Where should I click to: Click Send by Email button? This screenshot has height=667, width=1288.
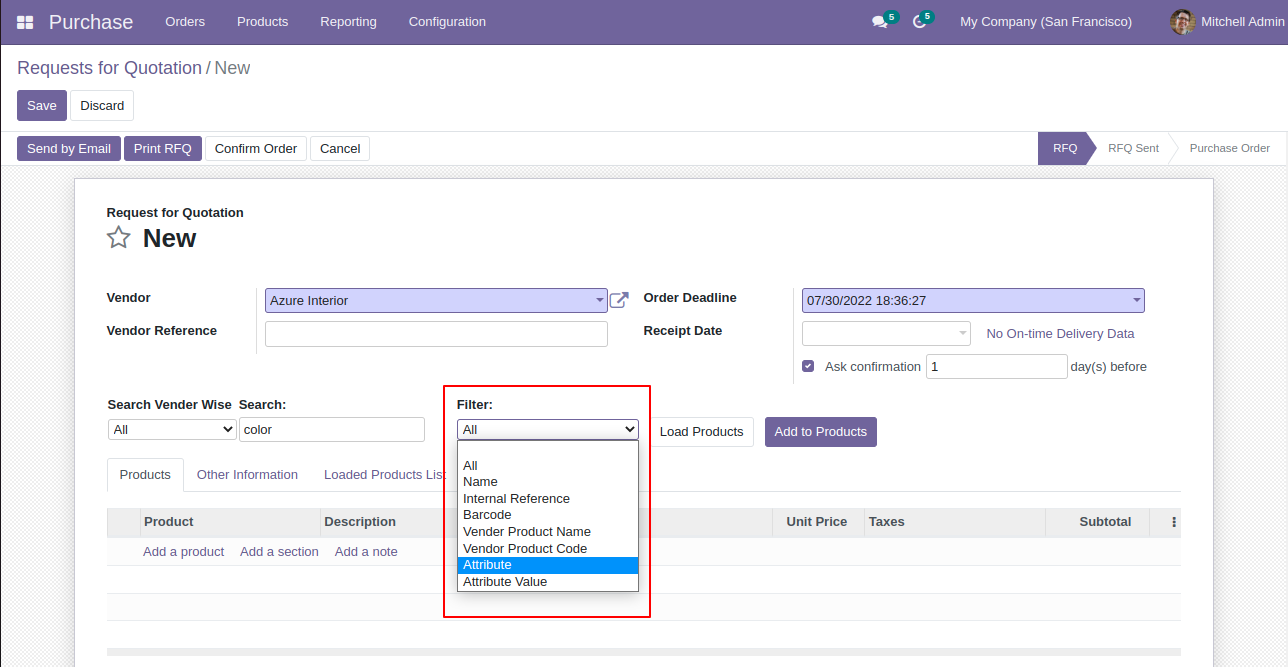pos(69,149)
